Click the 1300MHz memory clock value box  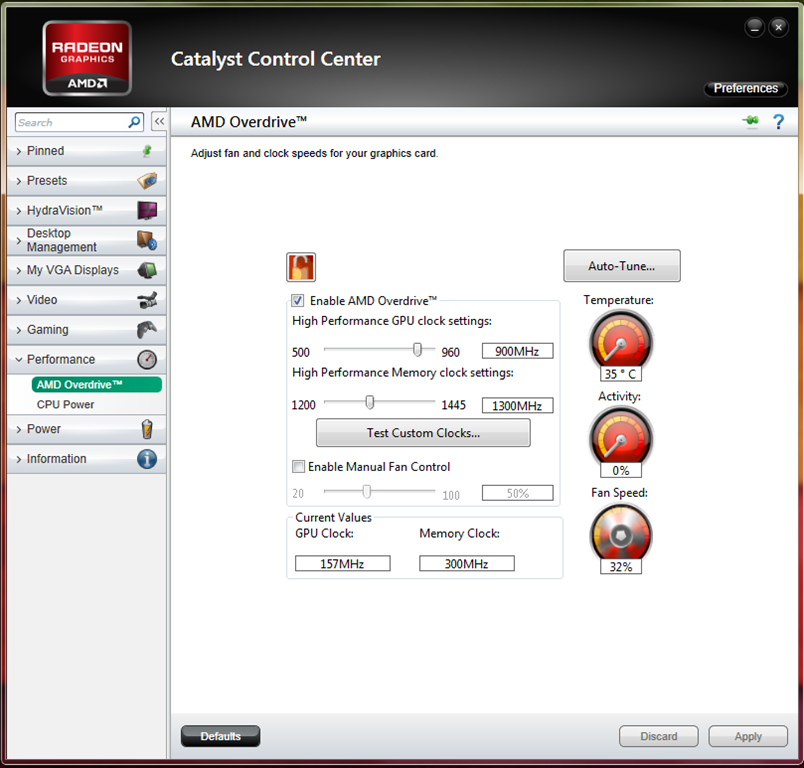[x=517, y=406]
